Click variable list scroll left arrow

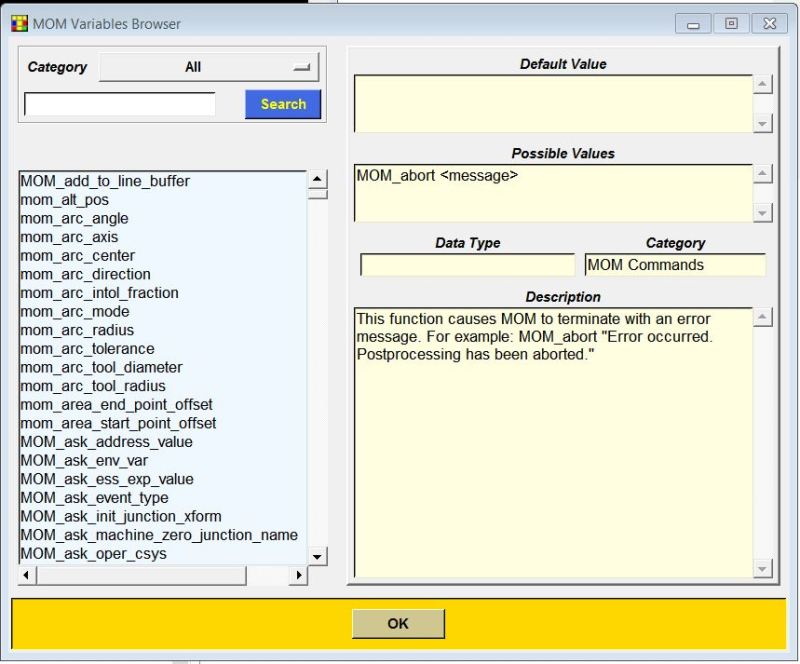point(27,575)
